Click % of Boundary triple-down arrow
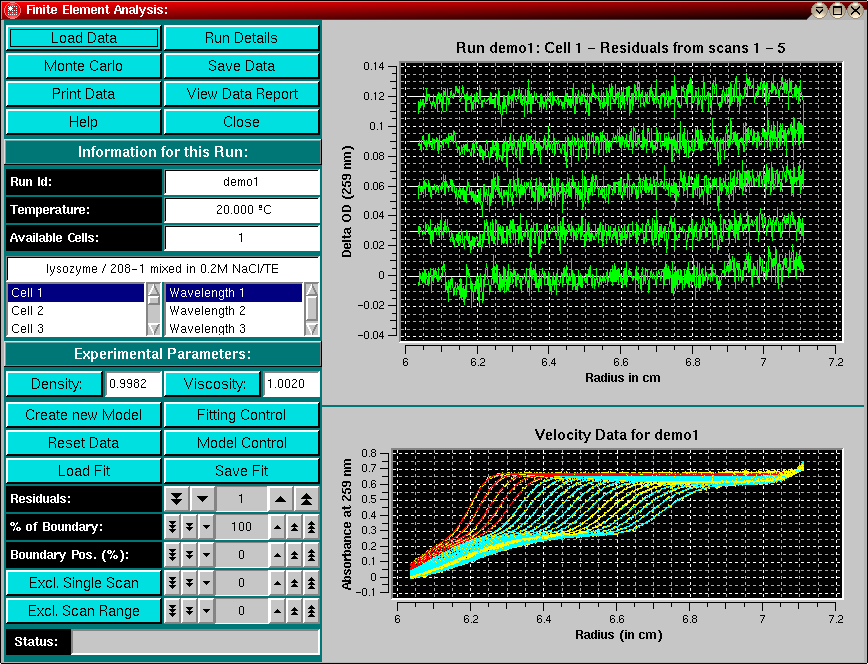868x664 pixels. point(172,526)
